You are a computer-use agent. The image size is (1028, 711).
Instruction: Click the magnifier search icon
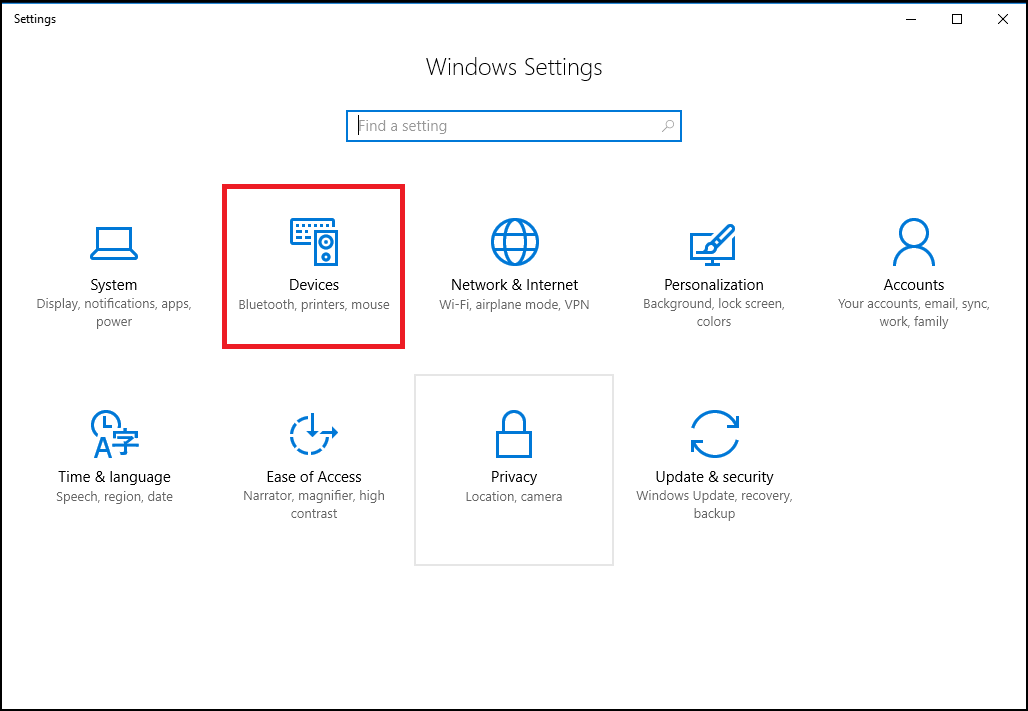(x=667, y=126)
